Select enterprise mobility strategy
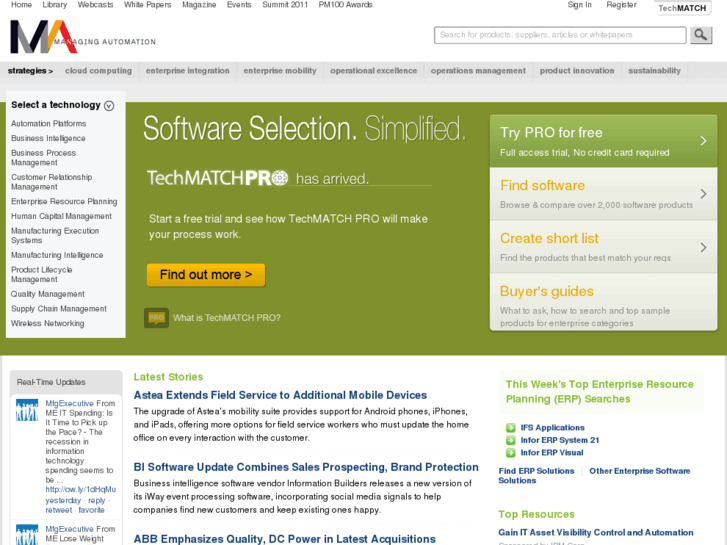 pos(280,71)
